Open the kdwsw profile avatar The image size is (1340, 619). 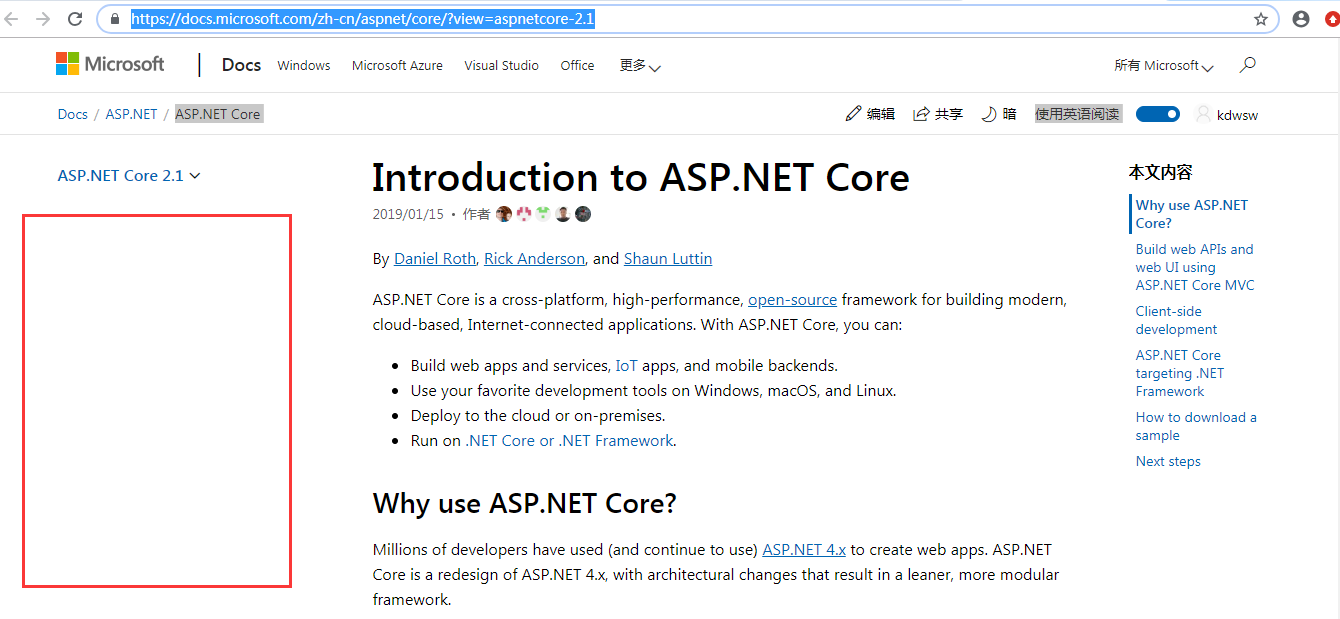pos(1203,113)
